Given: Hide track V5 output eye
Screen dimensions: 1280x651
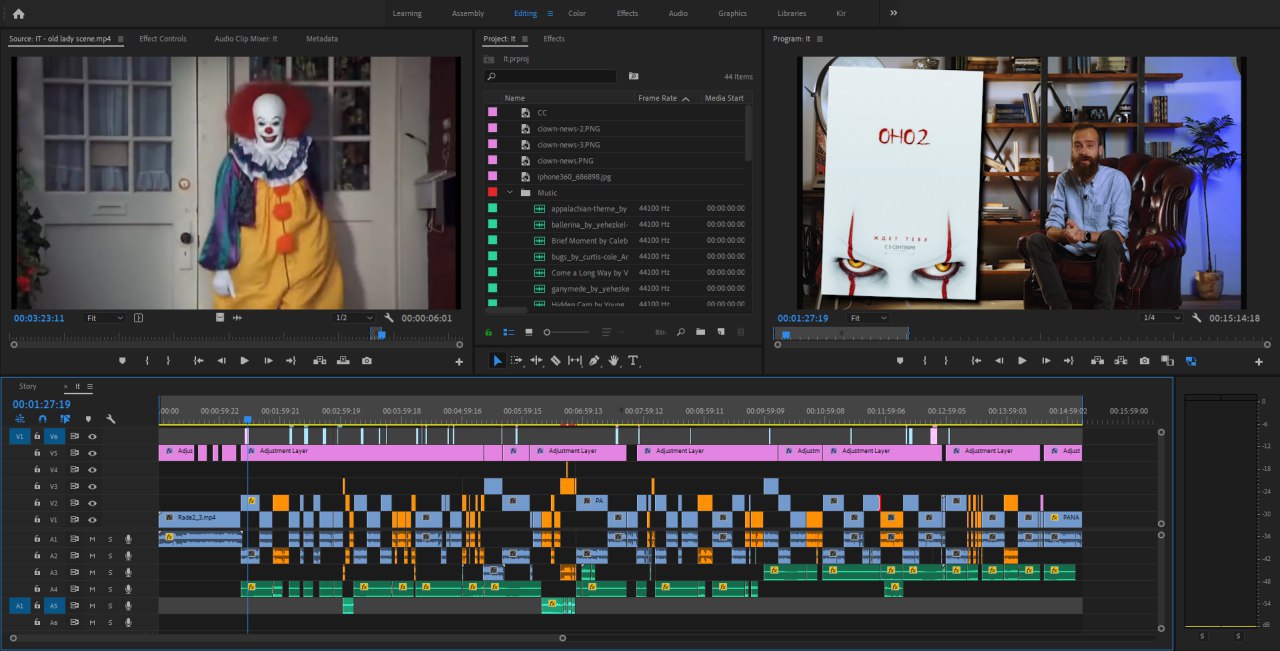Looking at the screenshot, I should [92, 453].
